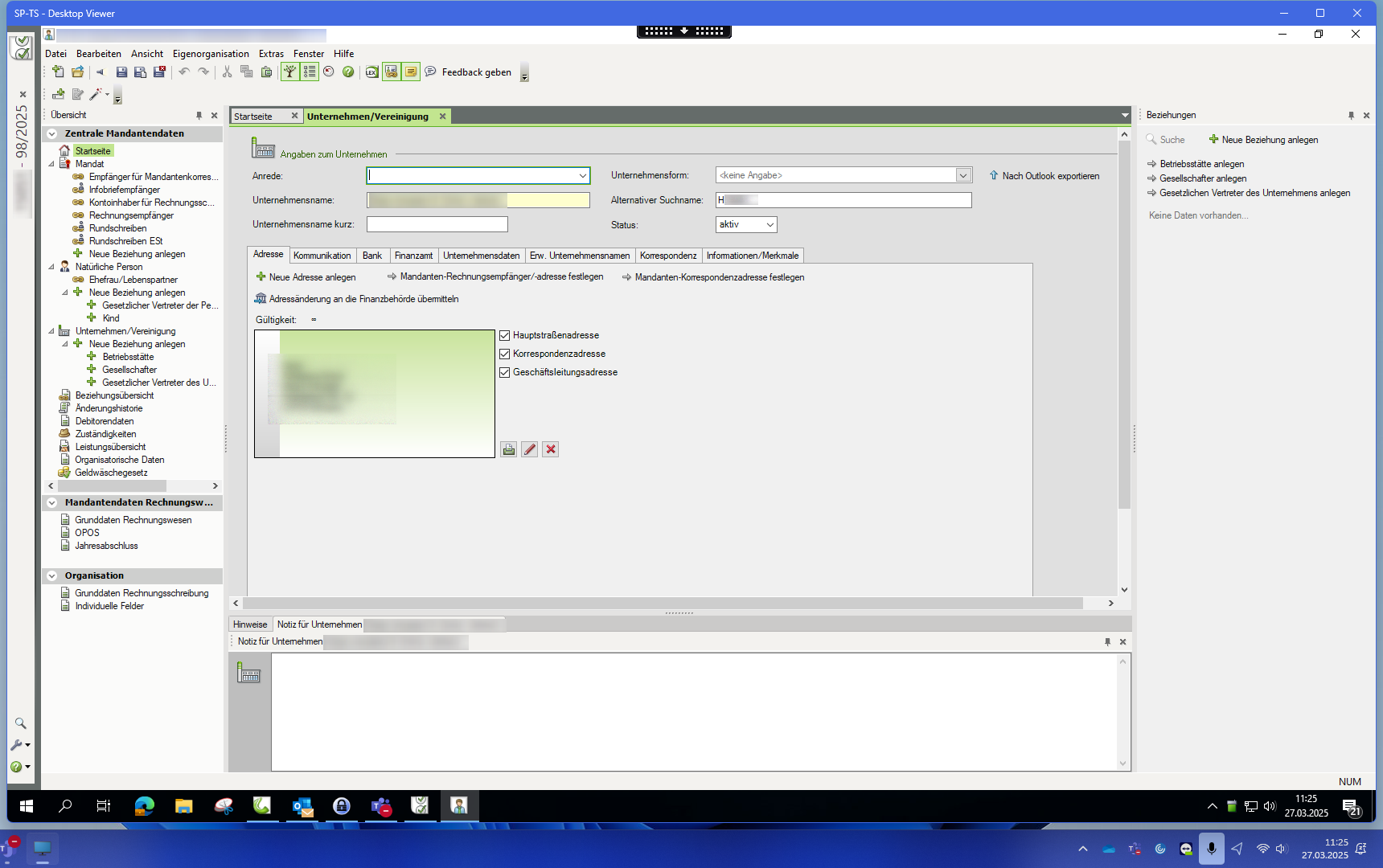Click Neue Adresse anlegen link
This screenshot has width=1383, height=868.
point(312,277)
